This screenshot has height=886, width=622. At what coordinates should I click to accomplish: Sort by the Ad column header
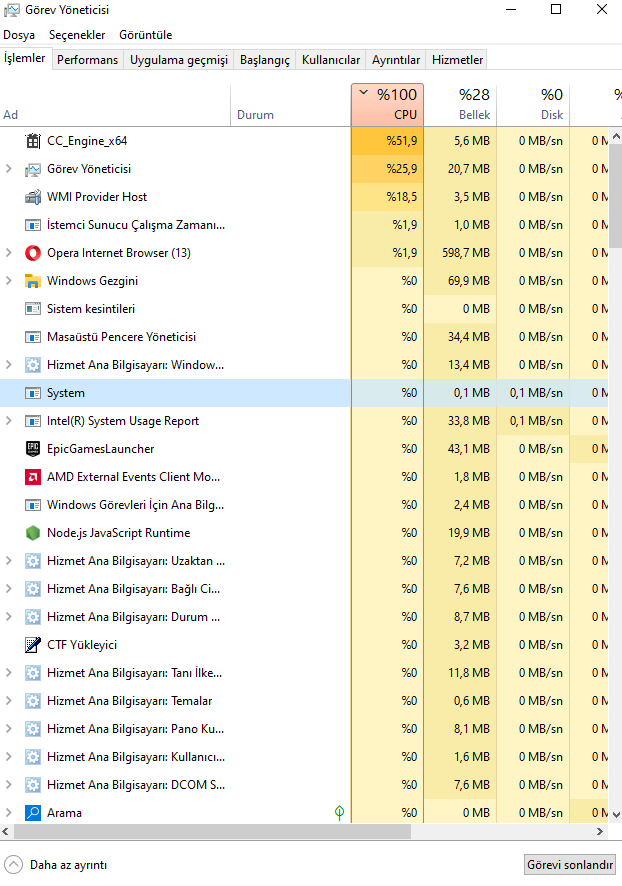click(115, 105)
